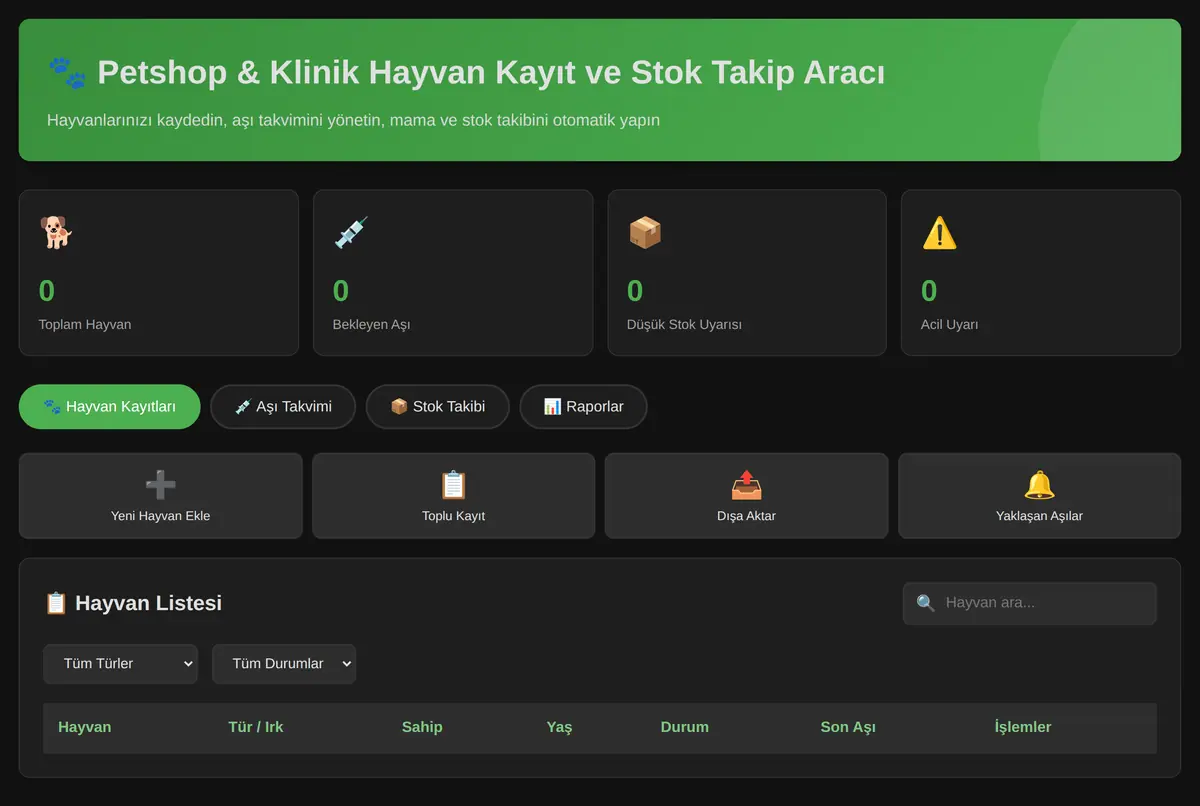Click the paw icon in the page header
The width and height of the screenshot is (1200, 806).
(x=67, y=72)
